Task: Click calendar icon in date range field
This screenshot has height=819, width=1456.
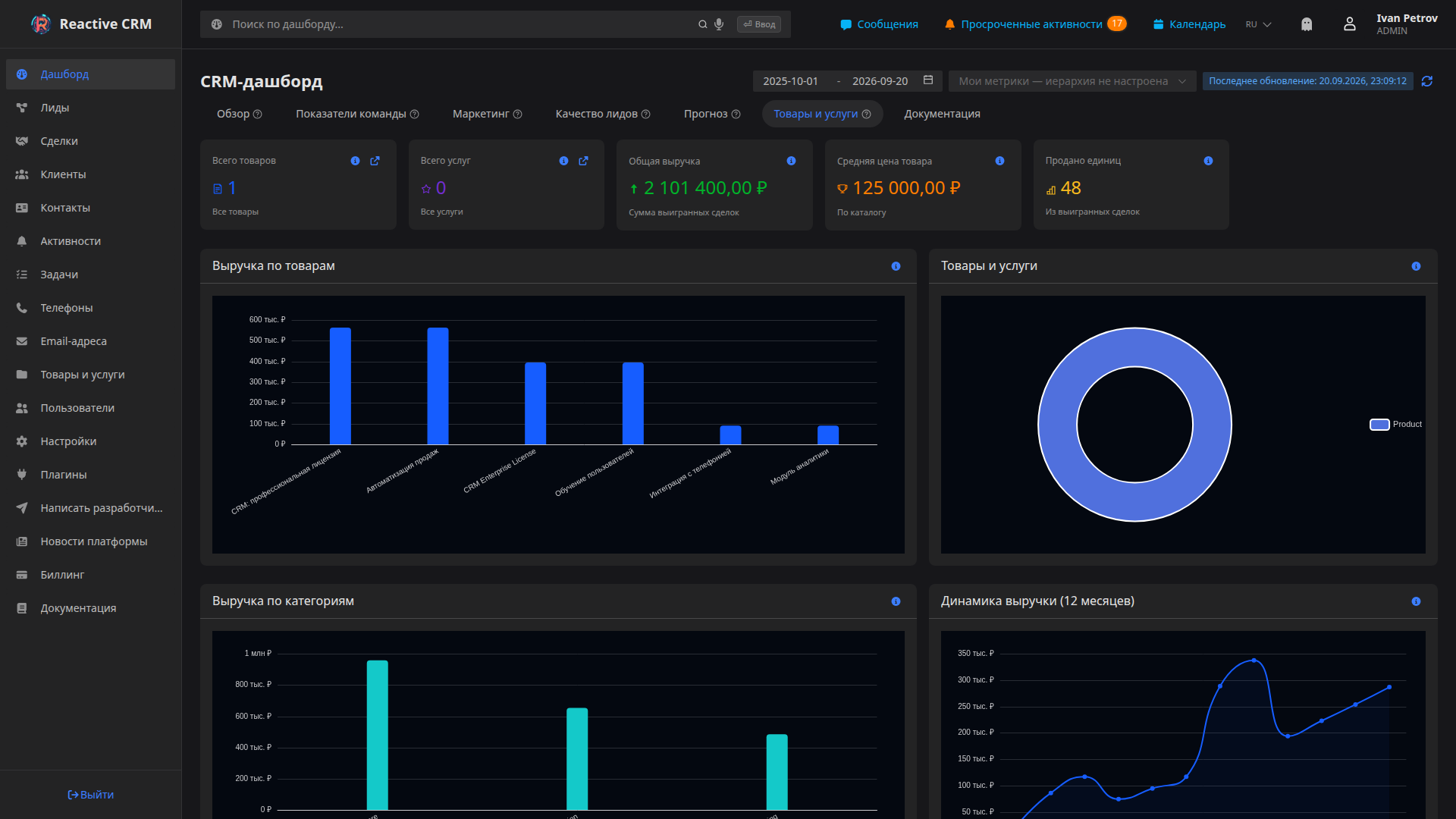Action: (x=928, y=80)
